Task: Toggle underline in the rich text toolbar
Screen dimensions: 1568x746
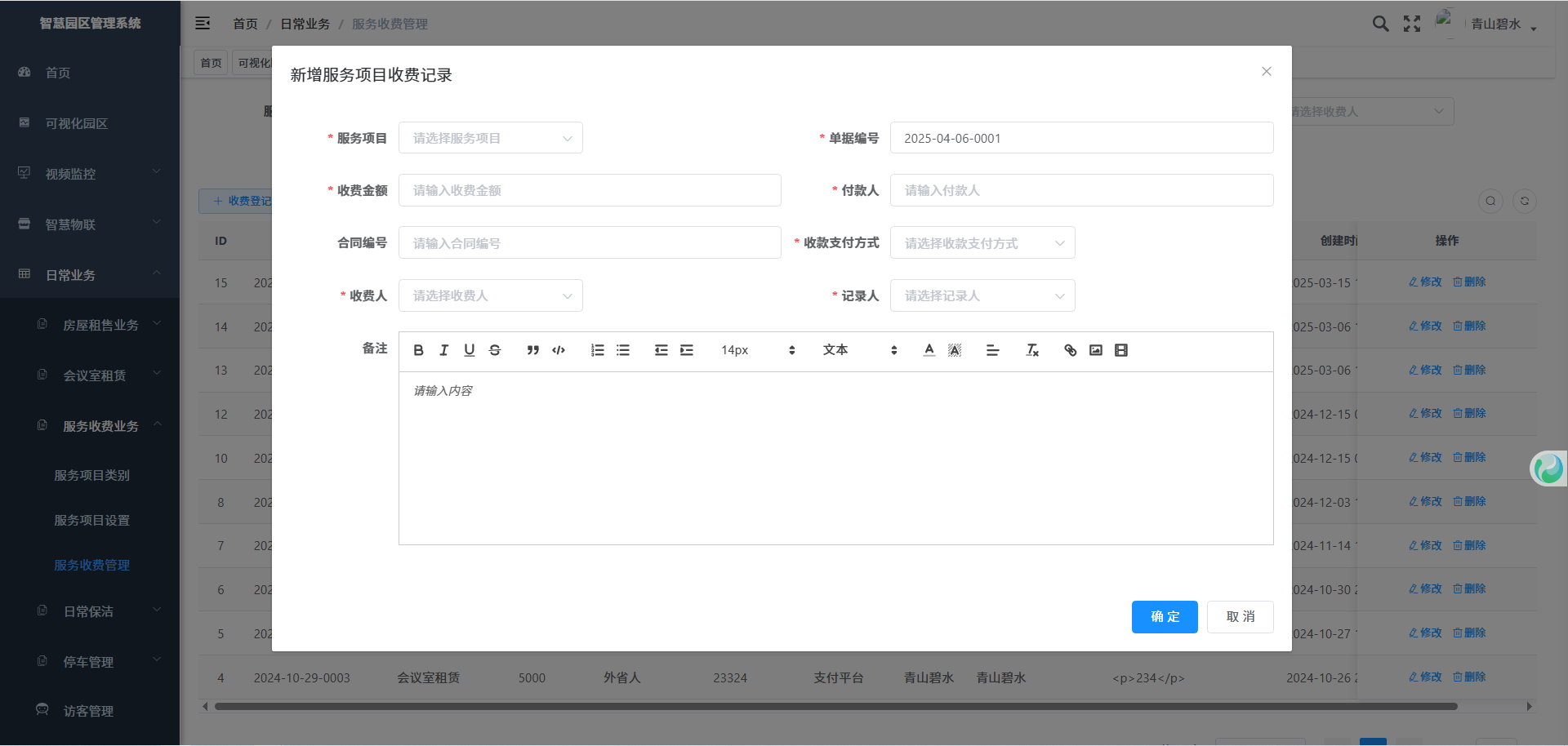Action: pos(469,350)
